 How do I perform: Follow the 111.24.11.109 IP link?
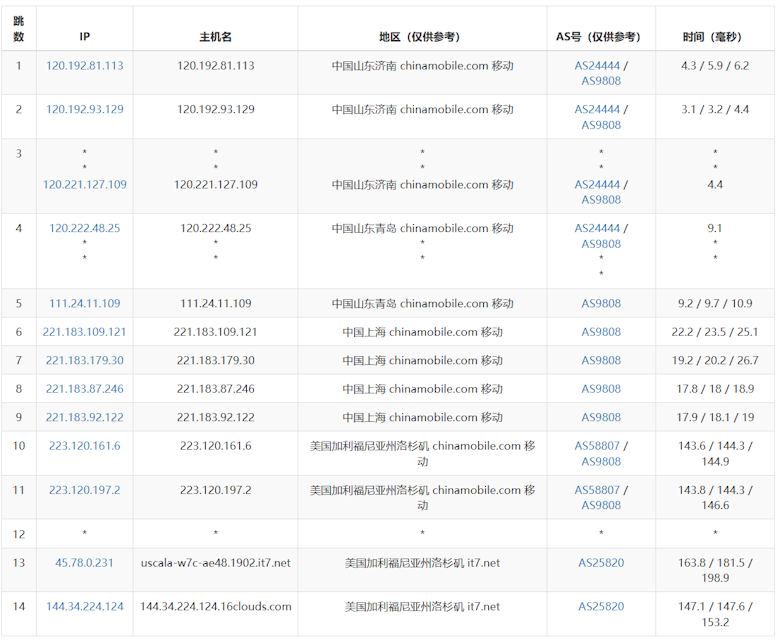click(x=85, y=303)
